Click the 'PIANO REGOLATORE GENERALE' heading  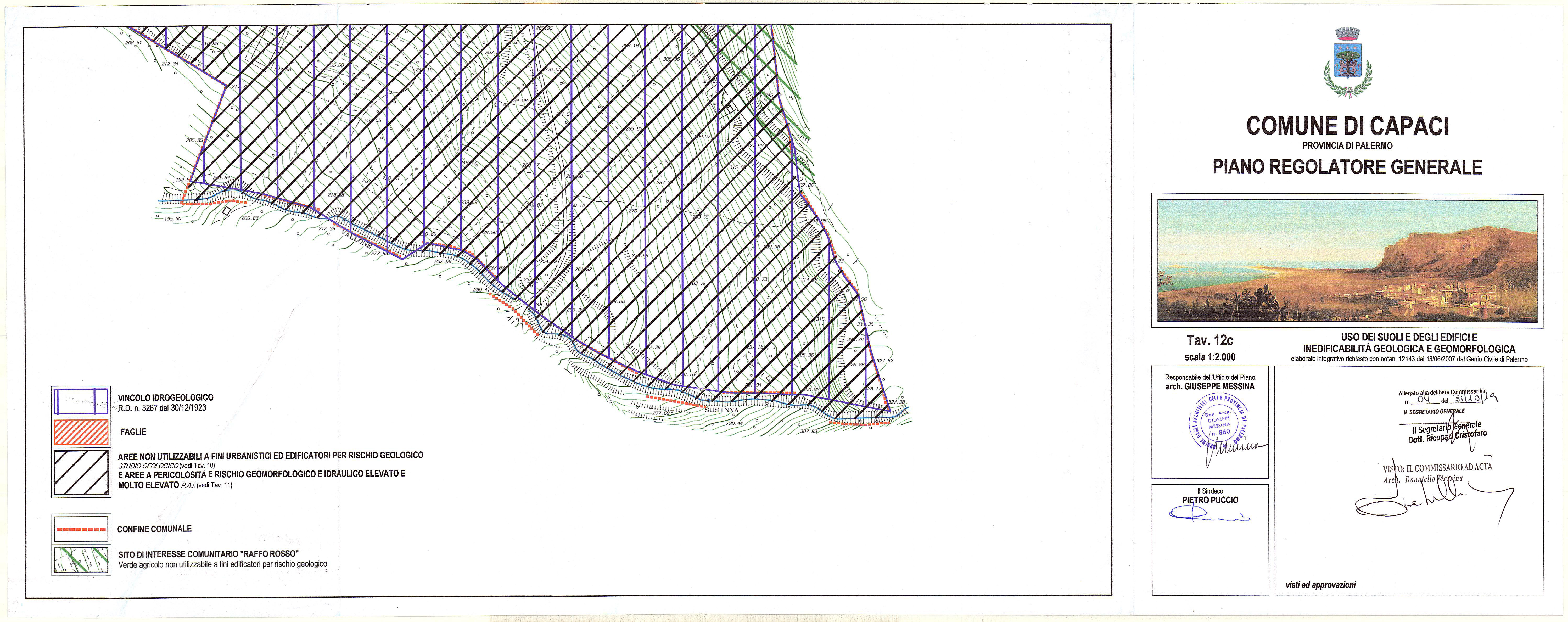click(x=1347, y=167)
